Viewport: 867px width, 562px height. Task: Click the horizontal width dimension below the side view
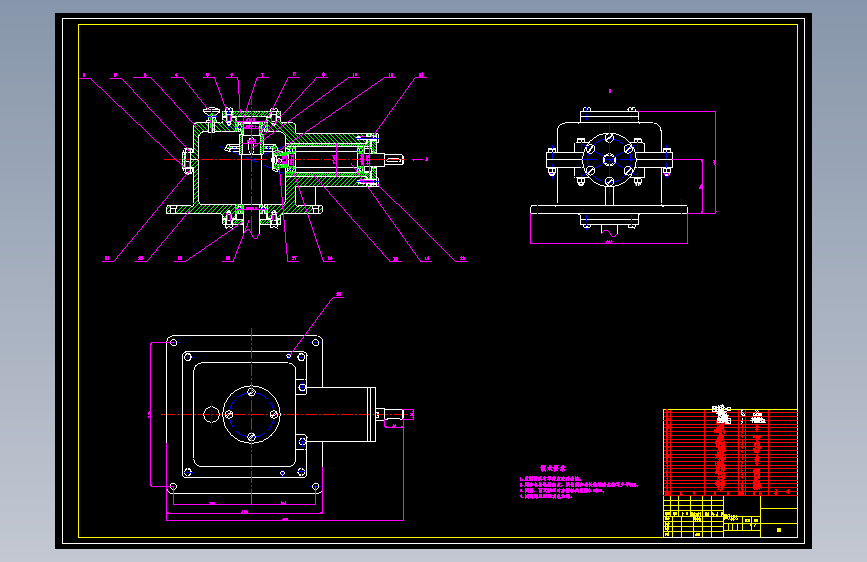point(609,242)
